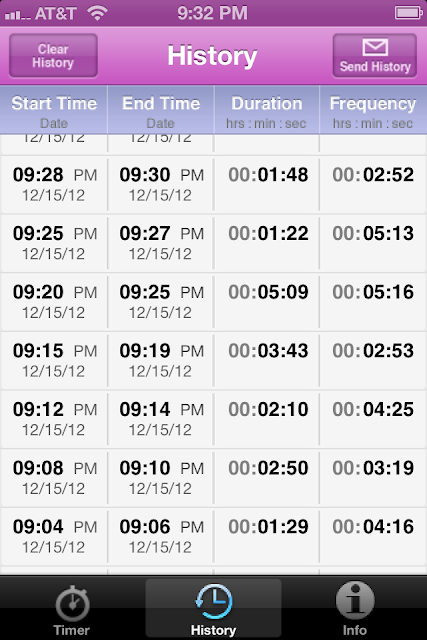
Task: Click the Send History button
Action: 375,56
